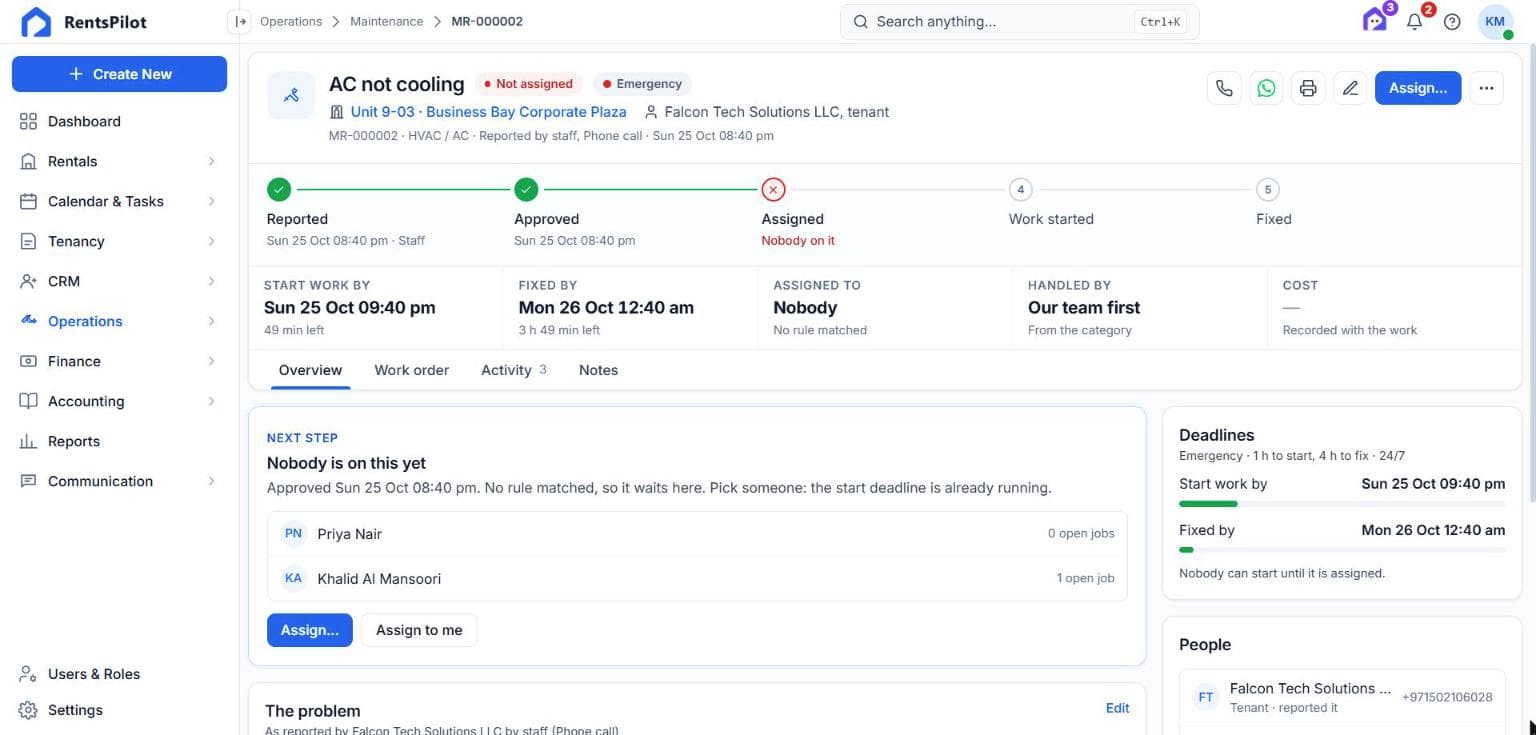This screenshot has width=1536, height=735.
Task: Switch to the Overview tab
Action: point(310,370)
